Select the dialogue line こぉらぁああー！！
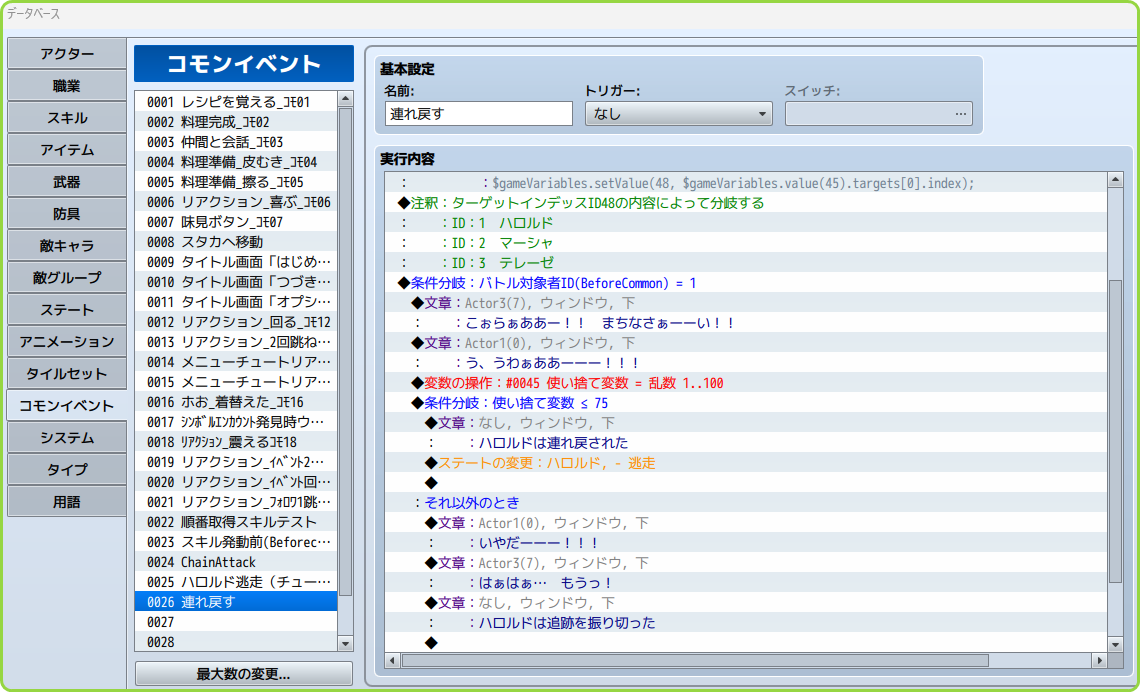This screenshot has width=1140, height=692. point(745,323)
